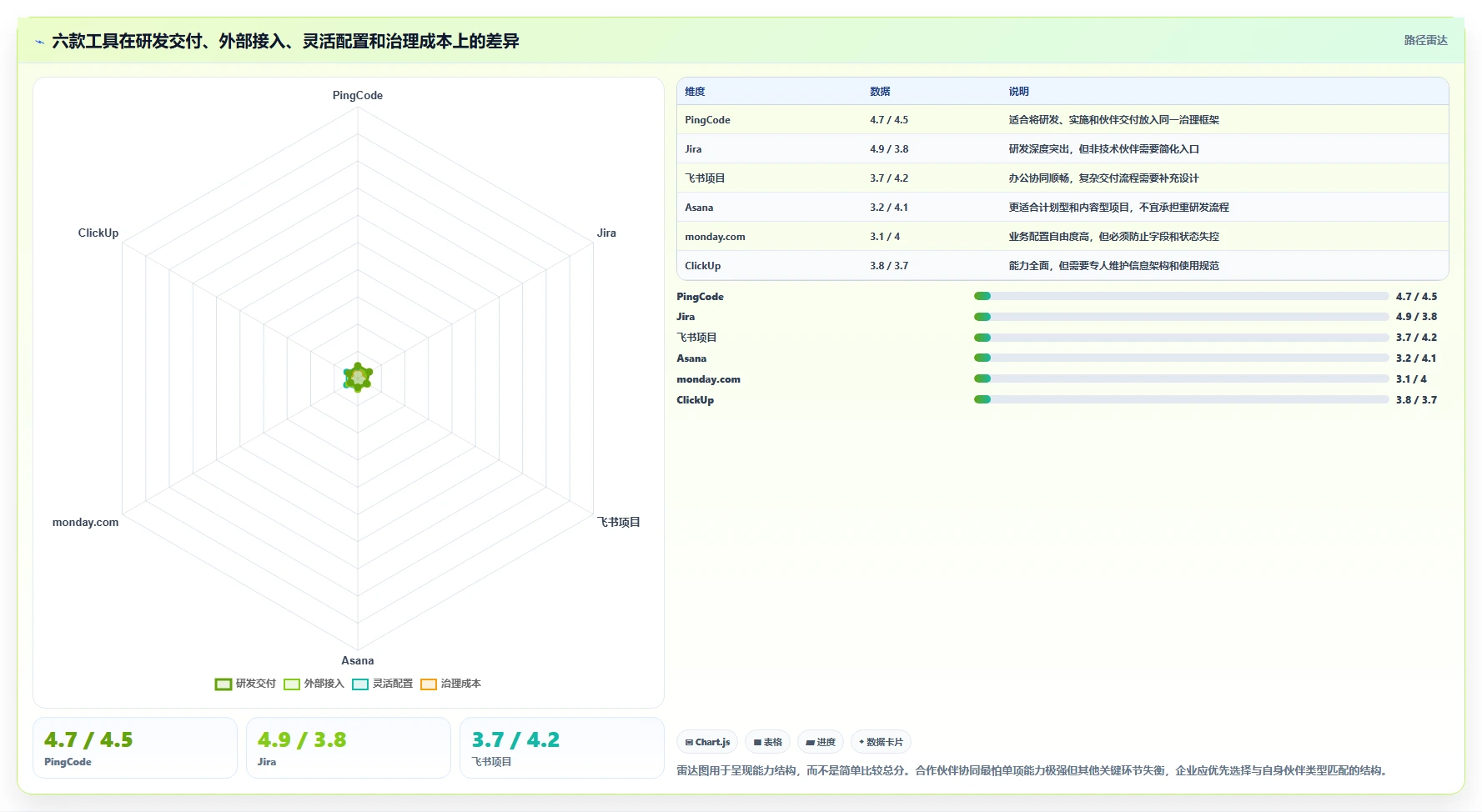Screen dimensions: 1482x812
Task: Click table value 3.1 / 4
Action: coord(885,237)
